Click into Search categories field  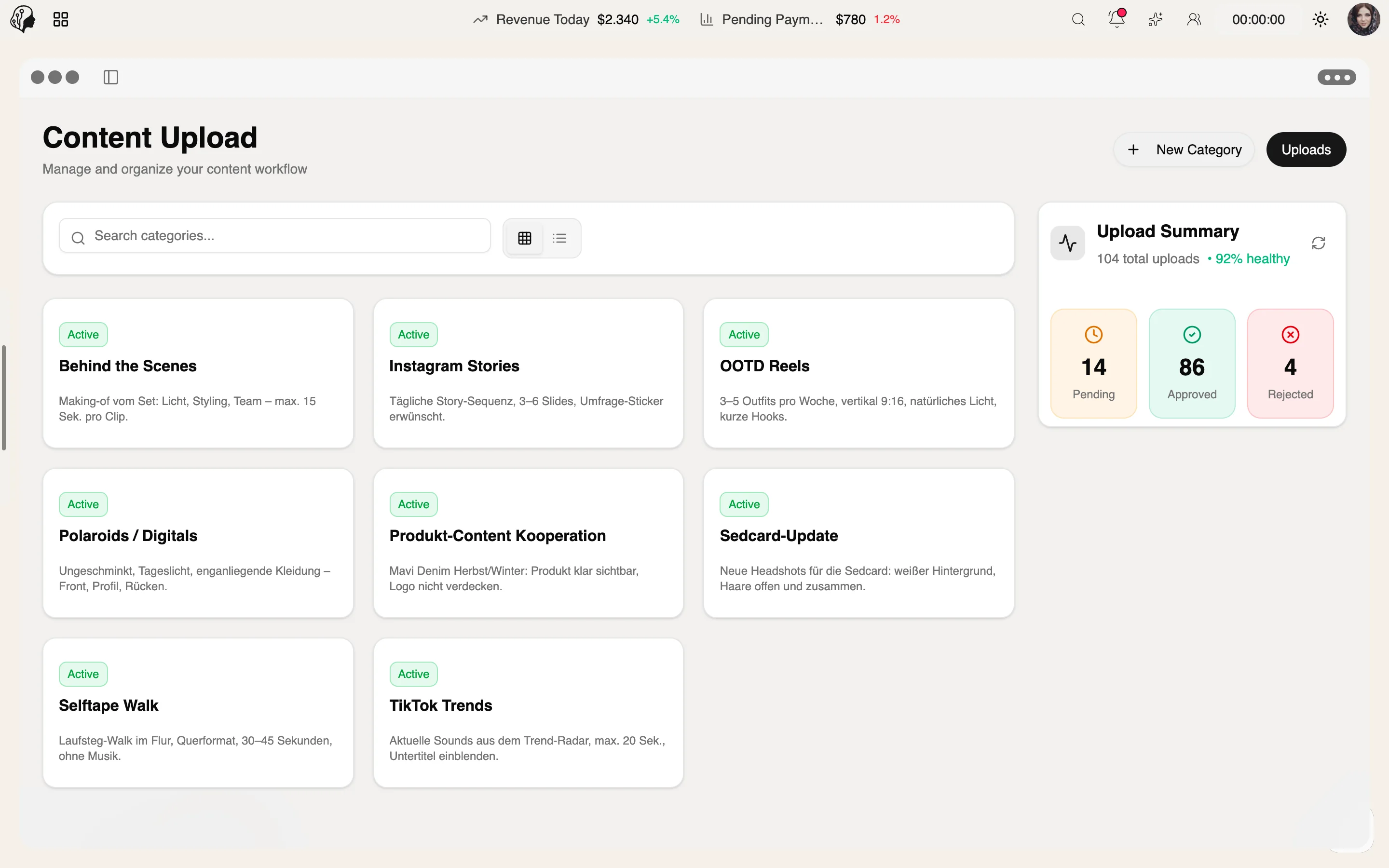(274, 235)
